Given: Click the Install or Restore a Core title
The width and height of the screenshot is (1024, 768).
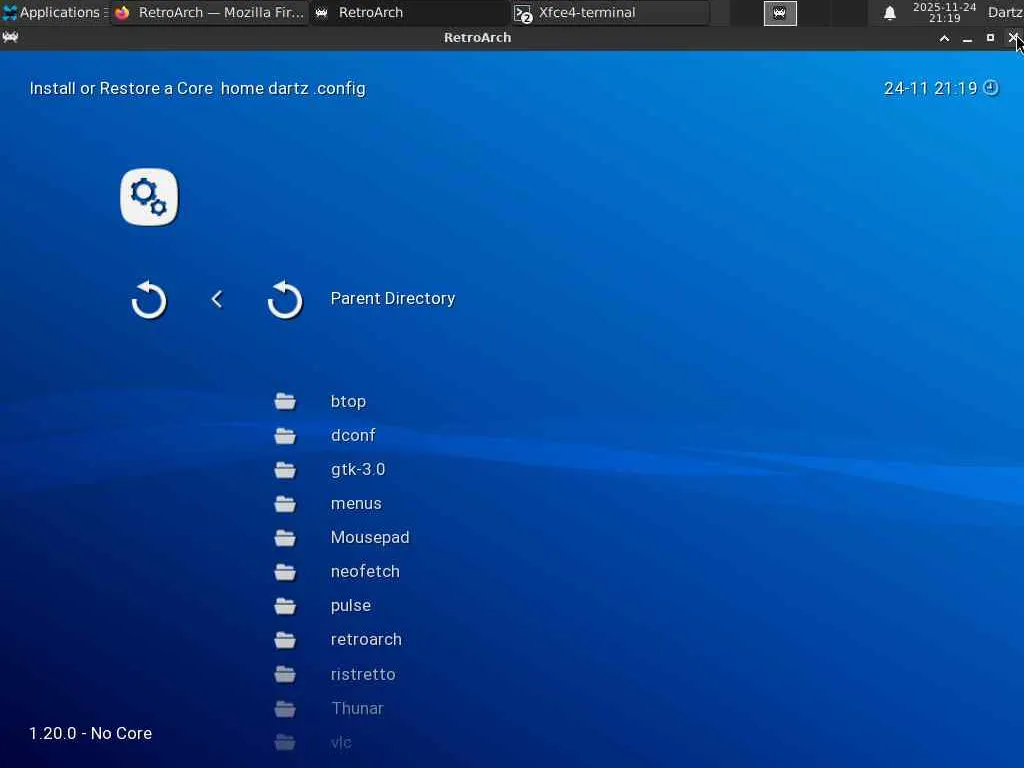Looking at the screenshot, I should (x=121, y=88).
